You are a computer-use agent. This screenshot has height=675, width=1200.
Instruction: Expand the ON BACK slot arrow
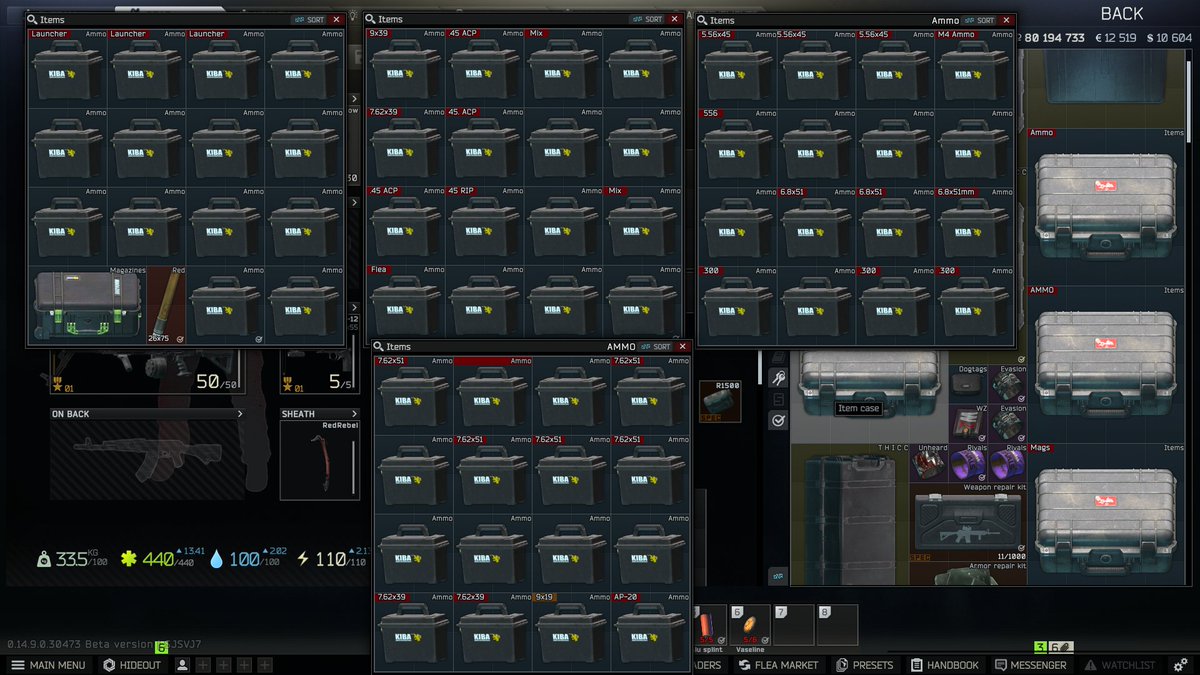(x=240, y=413)
